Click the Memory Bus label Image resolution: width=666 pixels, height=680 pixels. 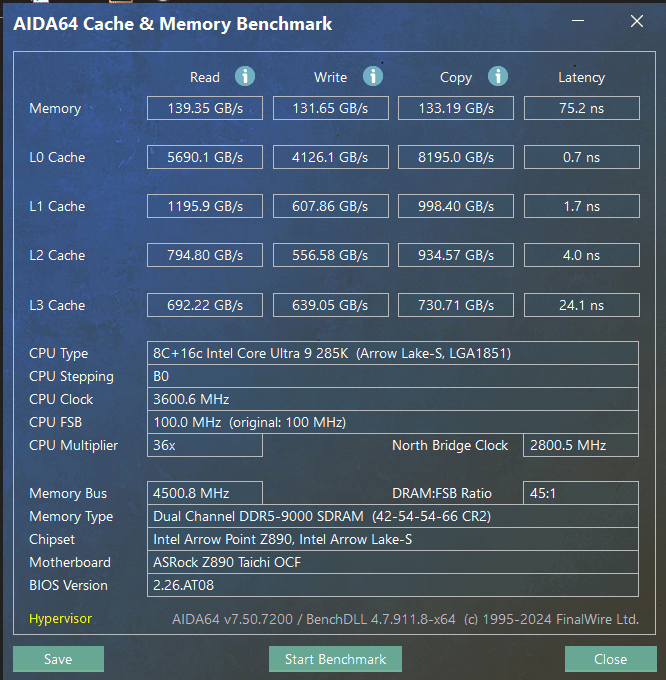(68, 493)
